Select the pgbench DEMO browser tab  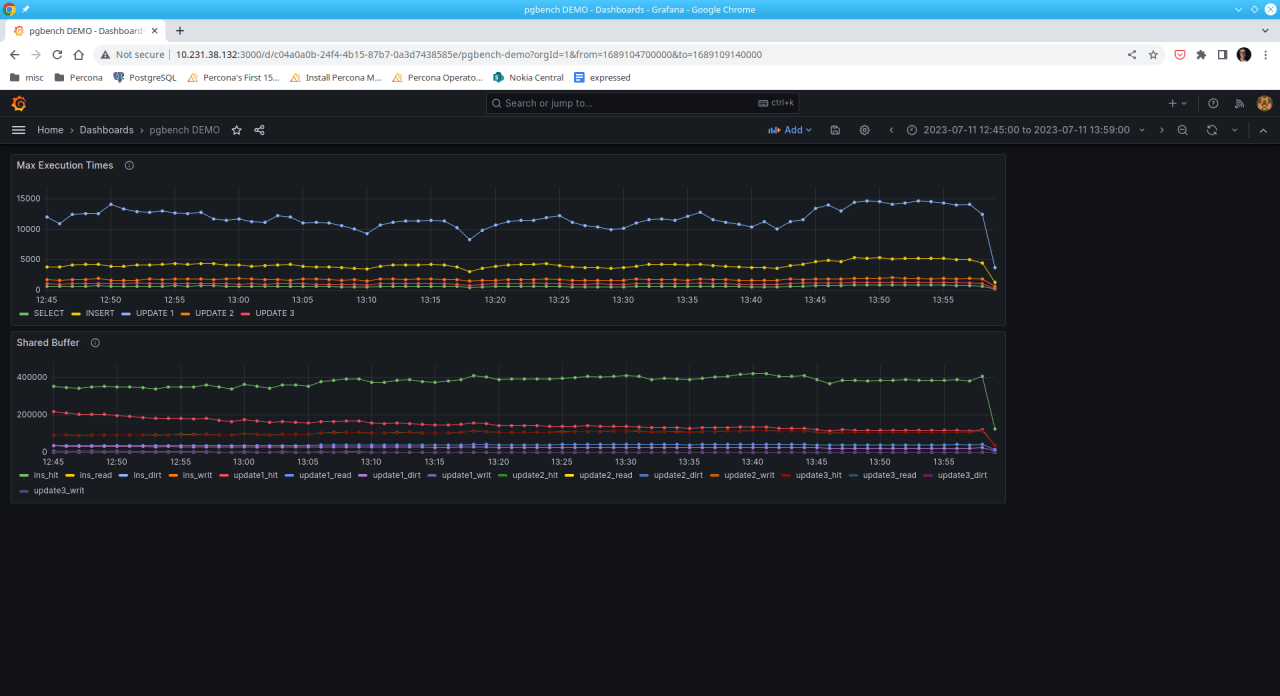click(85, 30)
